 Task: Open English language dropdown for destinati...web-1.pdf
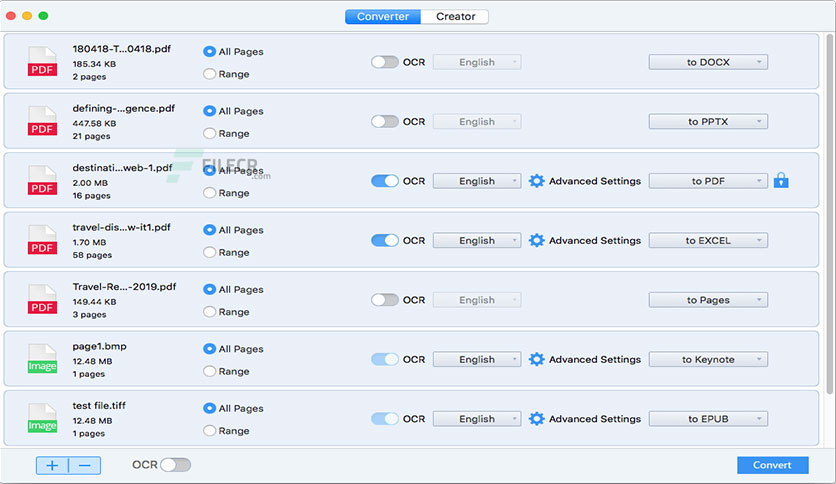click(x=477, y=181)
